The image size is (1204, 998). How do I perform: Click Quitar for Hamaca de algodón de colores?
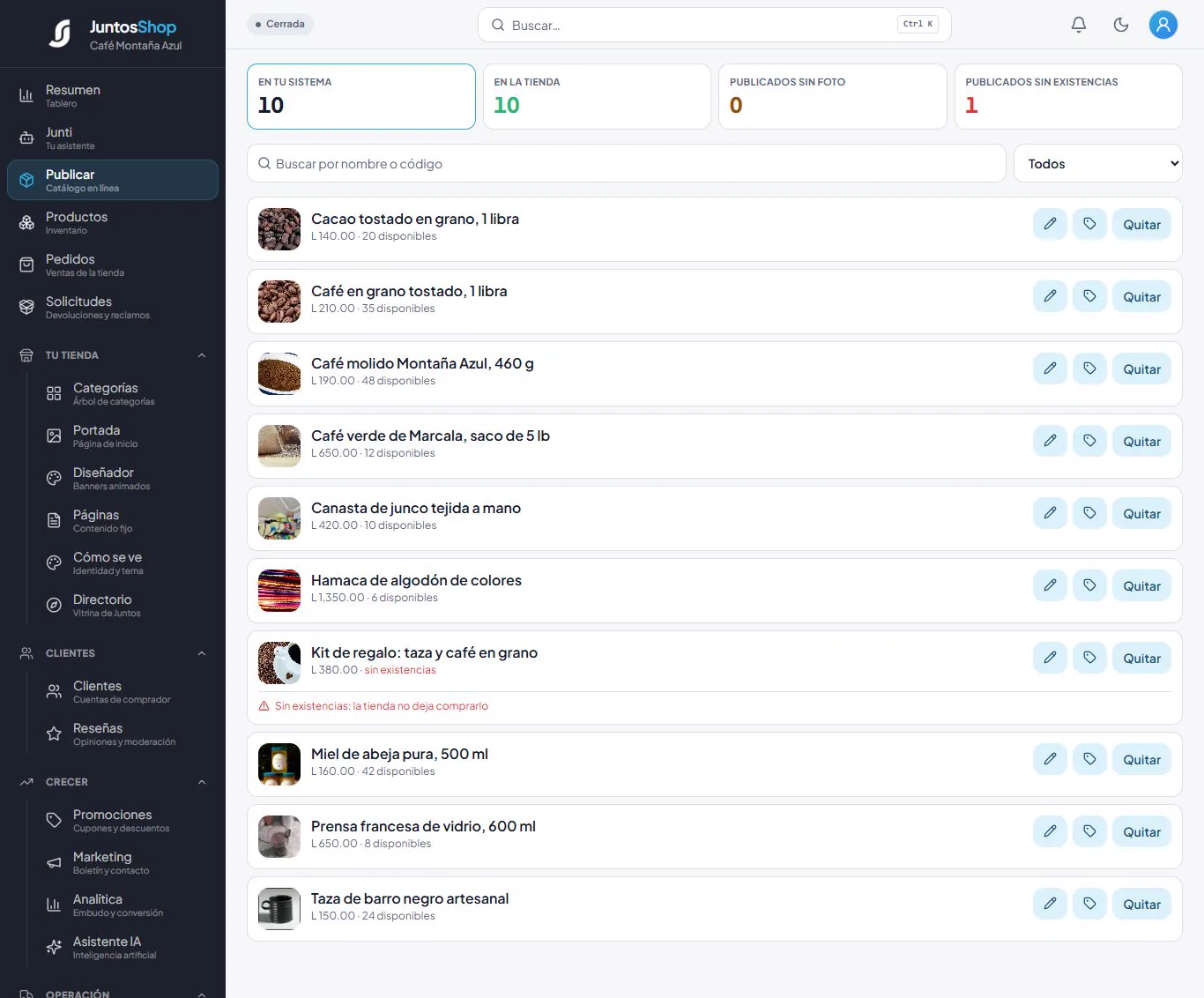coord(1141,585)
